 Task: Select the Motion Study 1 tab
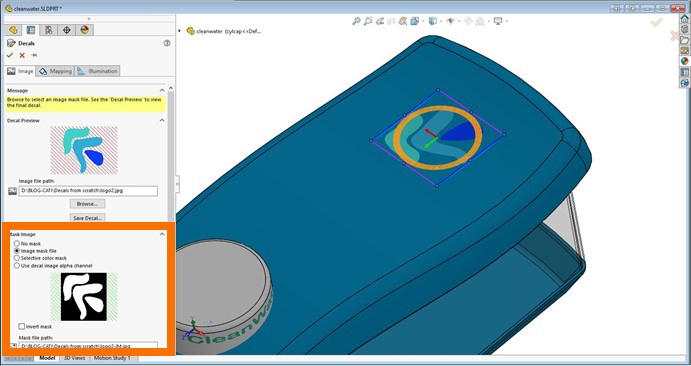[112, 358]
